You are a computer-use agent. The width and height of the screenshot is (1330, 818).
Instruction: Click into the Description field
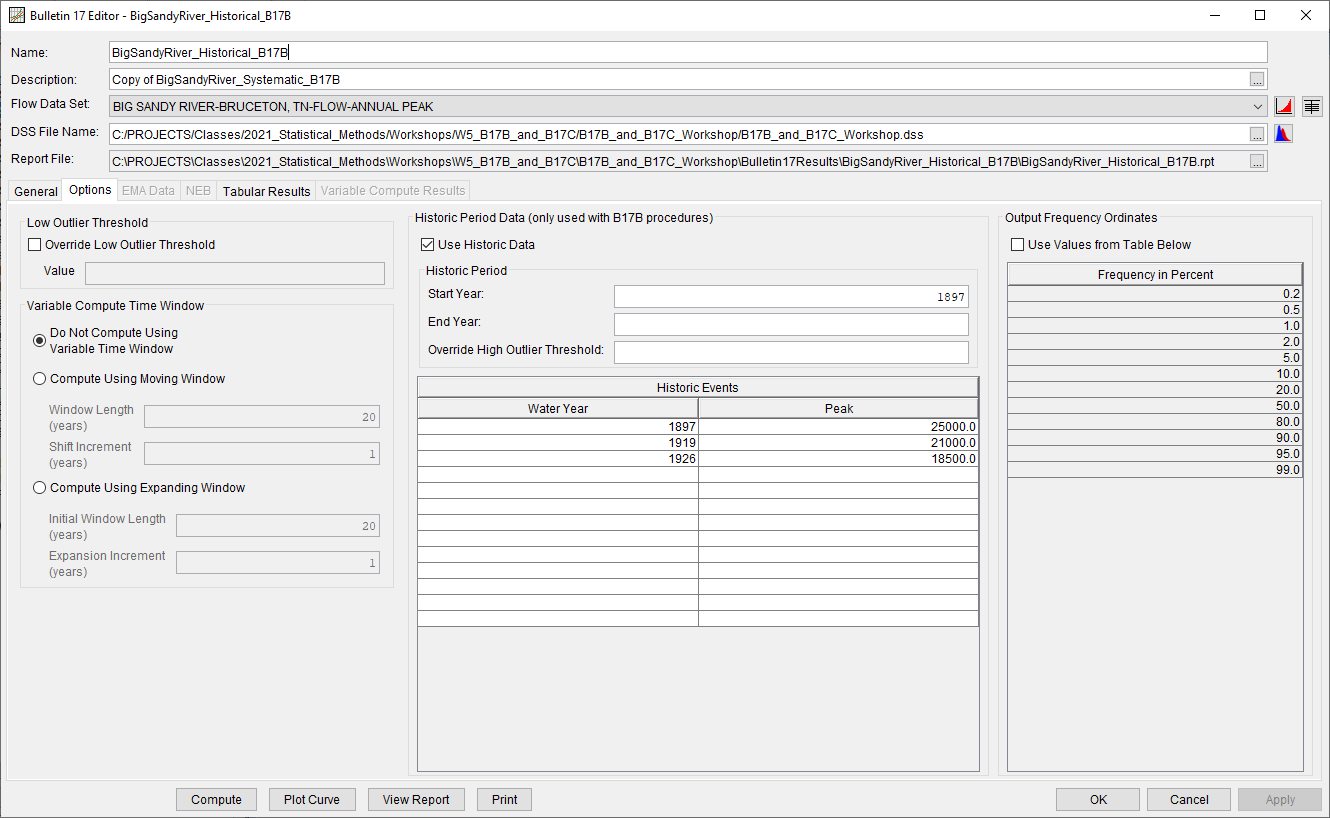pyautogui.click(x=677, y=79)
